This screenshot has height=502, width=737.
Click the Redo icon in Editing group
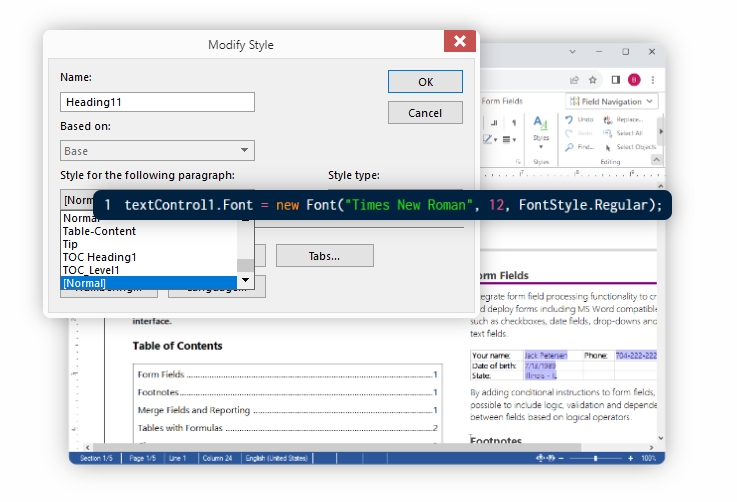point(569,133)
